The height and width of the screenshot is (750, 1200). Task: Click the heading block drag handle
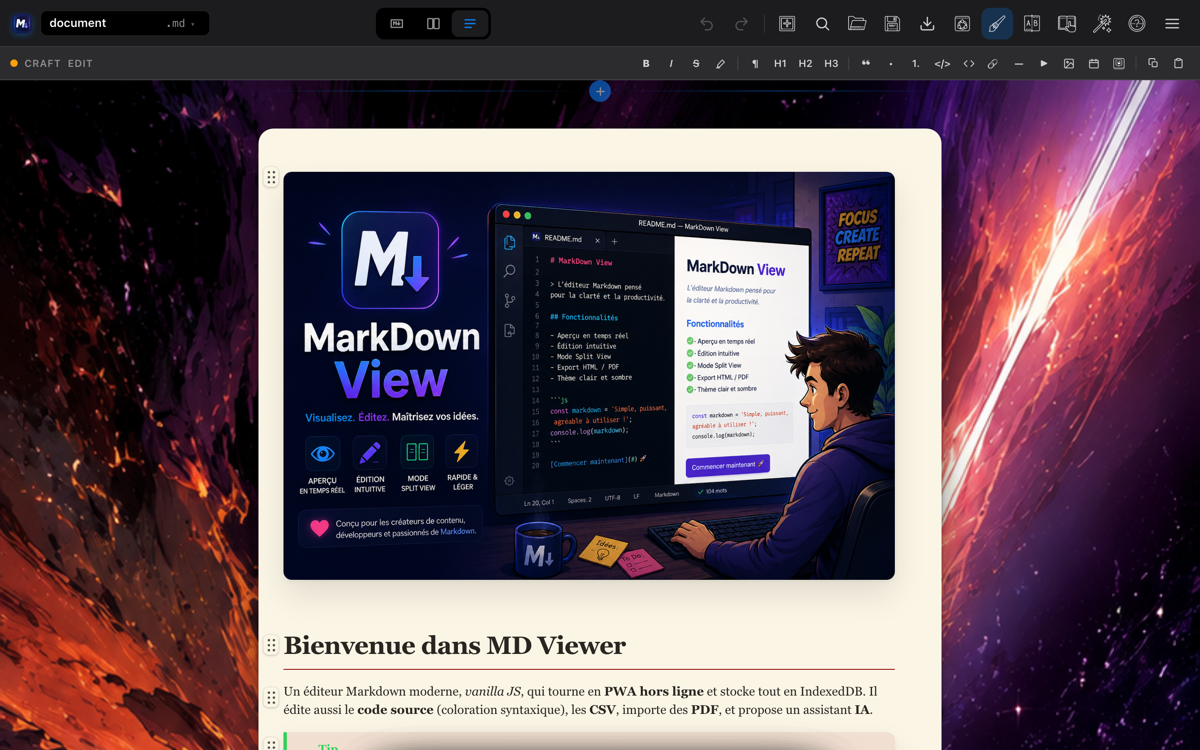pos(271,645)
